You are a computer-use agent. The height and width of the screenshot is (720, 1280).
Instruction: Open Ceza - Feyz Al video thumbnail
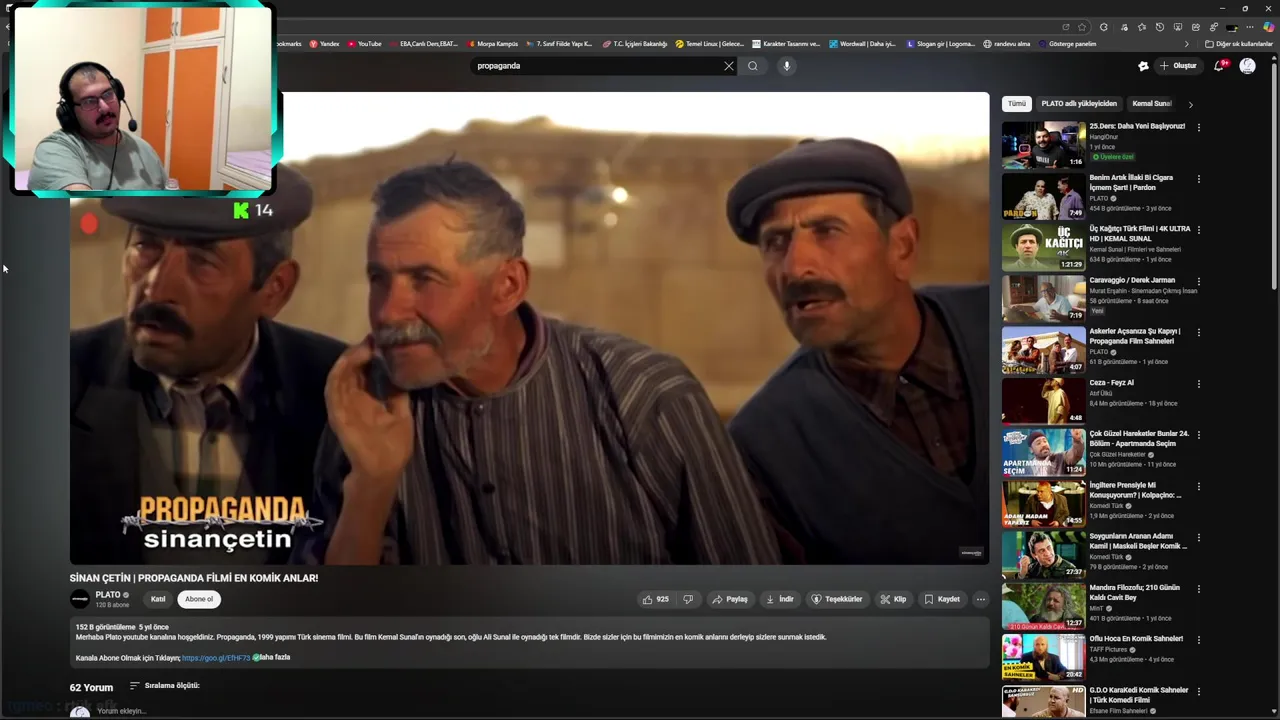point(1043,401)
